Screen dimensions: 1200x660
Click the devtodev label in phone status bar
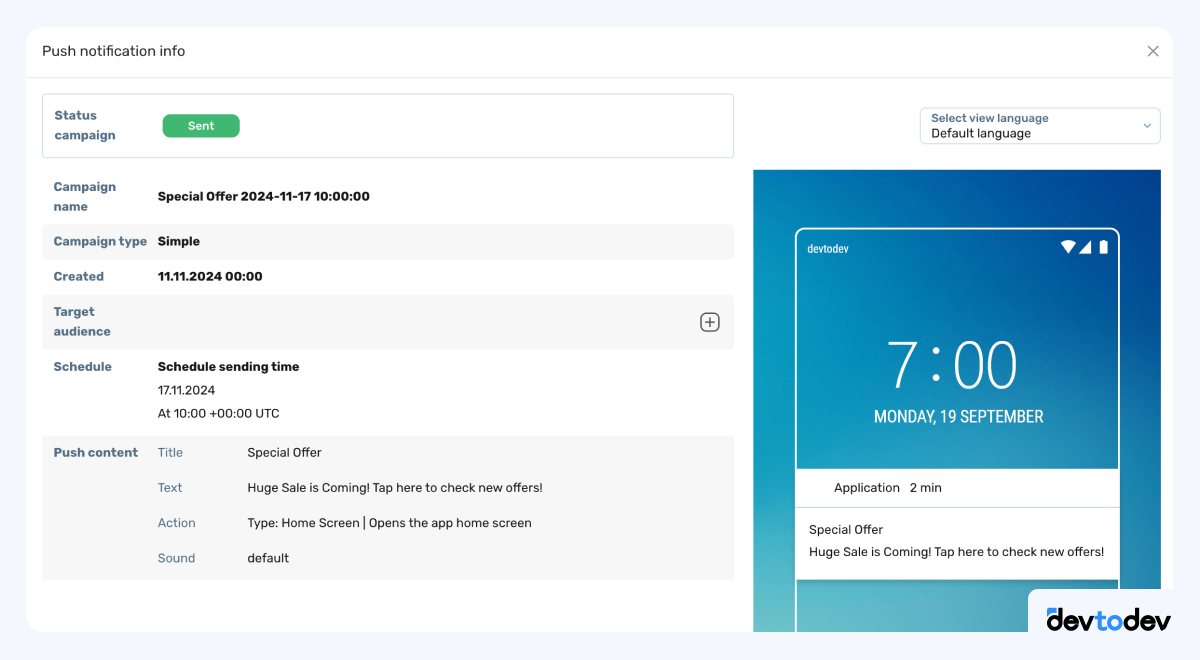tap(828, 248)
